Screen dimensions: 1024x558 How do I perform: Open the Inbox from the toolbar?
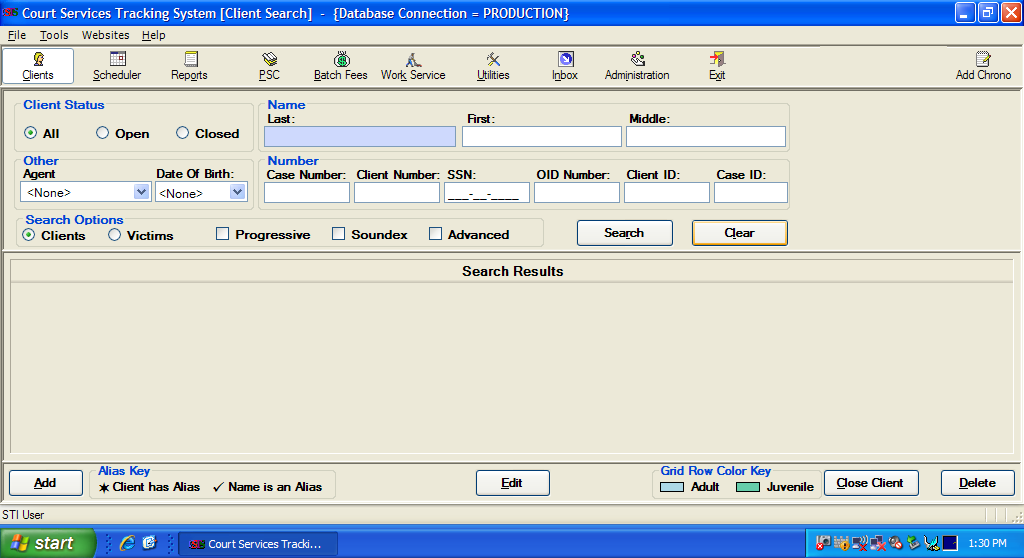[x=565, y=66]
